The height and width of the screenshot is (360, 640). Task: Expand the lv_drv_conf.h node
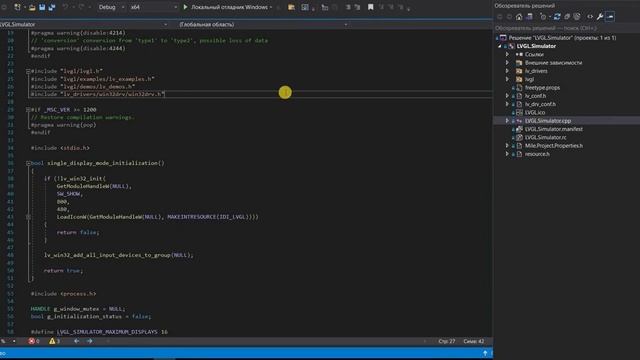point(507,104)
